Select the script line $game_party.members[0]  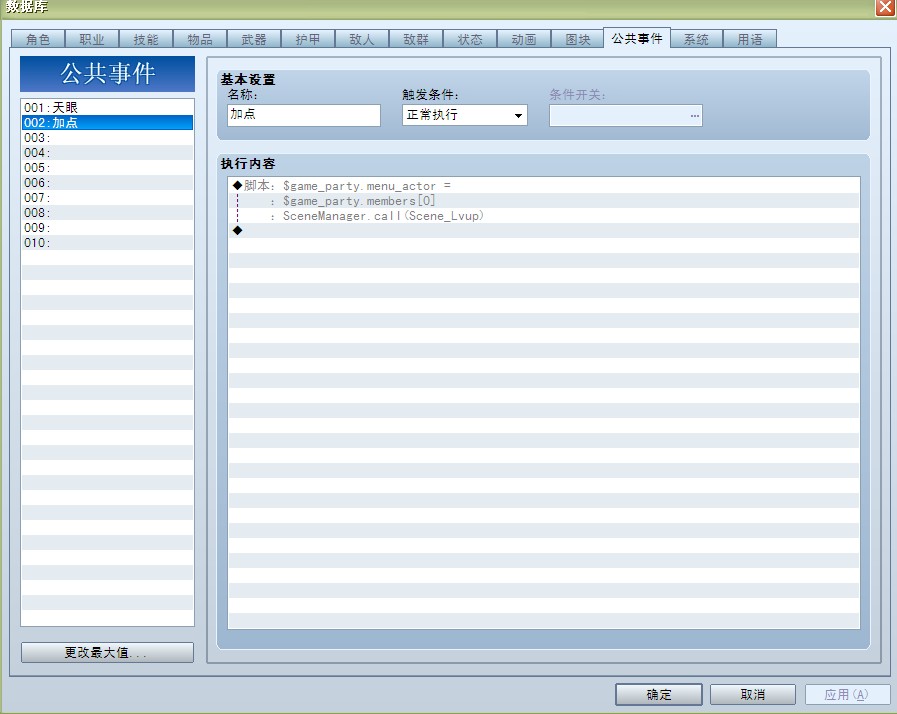[543, 201]
